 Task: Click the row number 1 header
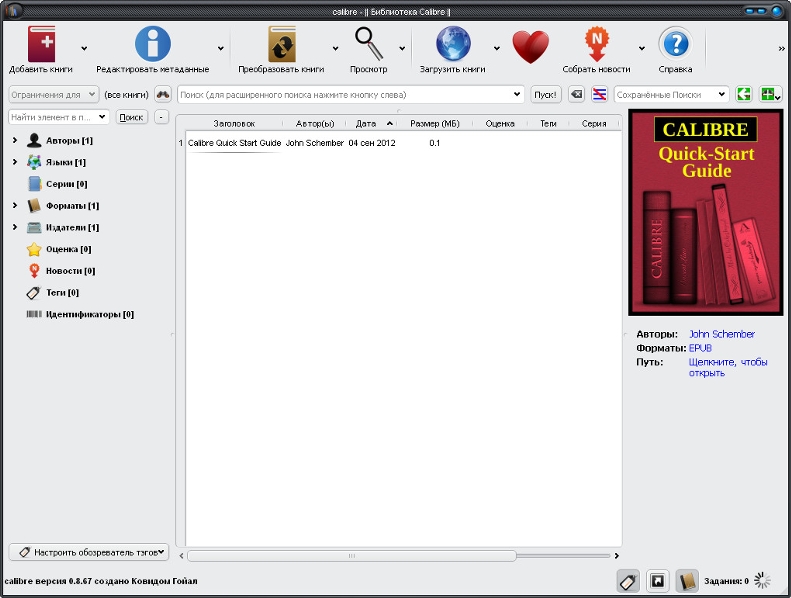[x=181, y=143]
